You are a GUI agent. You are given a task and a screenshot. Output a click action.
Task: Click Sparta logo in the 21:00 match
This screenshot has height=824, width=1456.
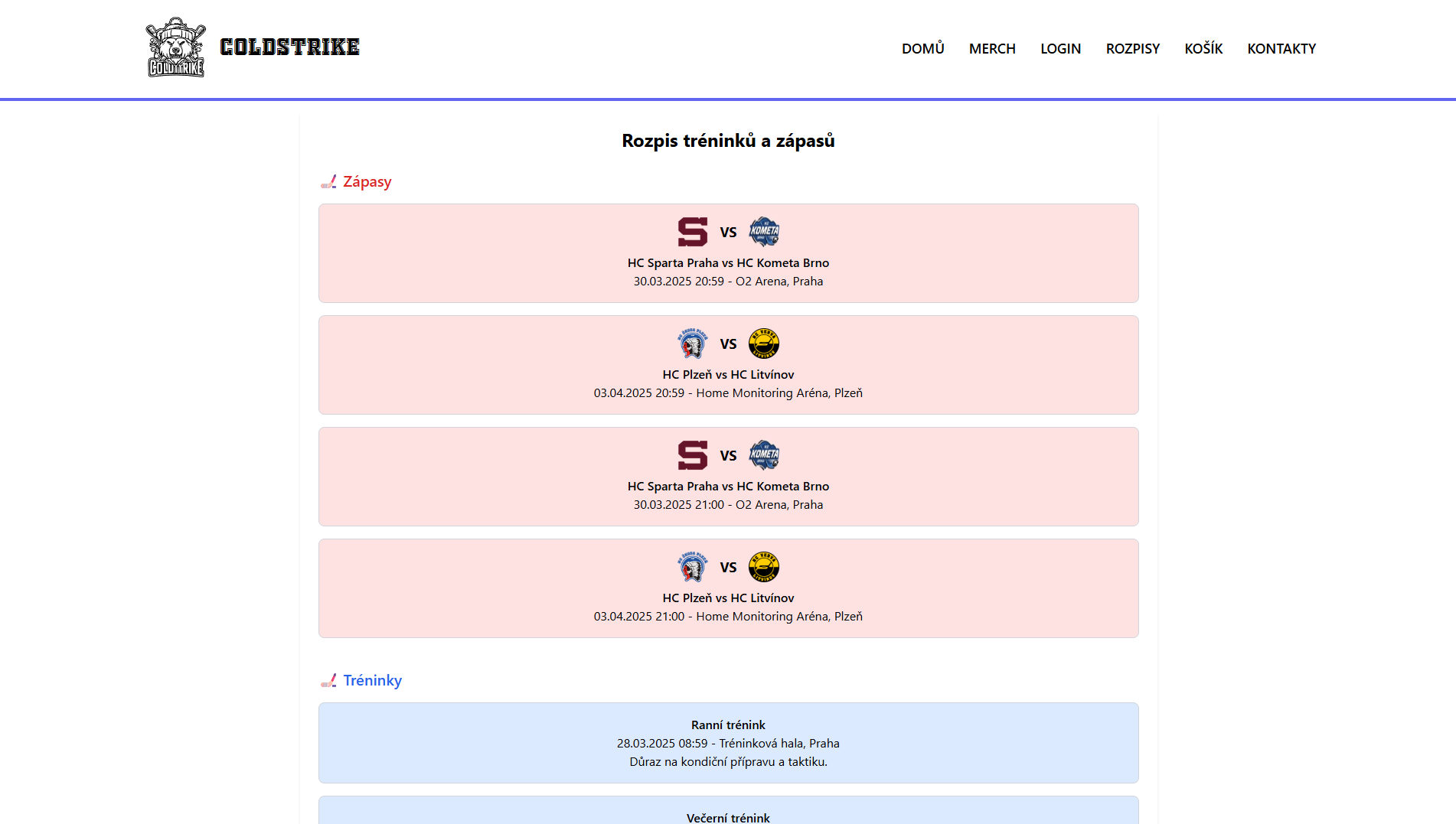click(693, 455)
